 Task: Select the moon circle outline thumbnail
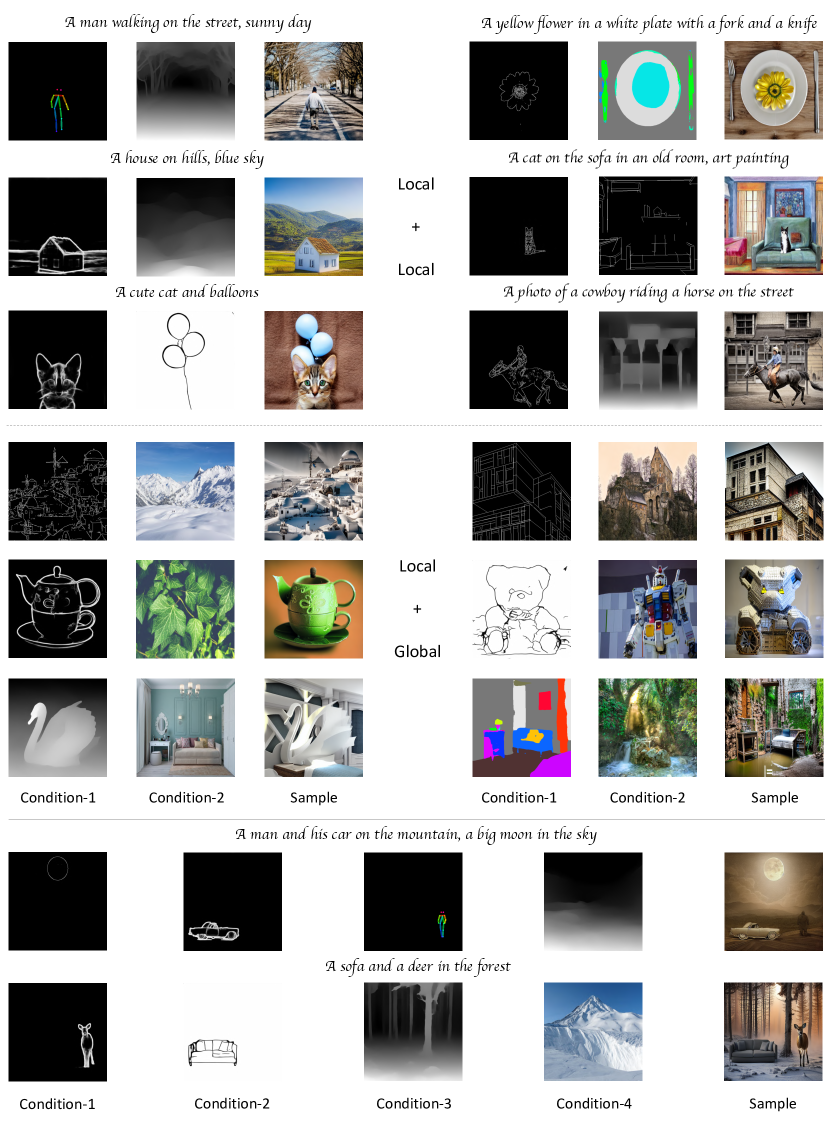[57, 901]
